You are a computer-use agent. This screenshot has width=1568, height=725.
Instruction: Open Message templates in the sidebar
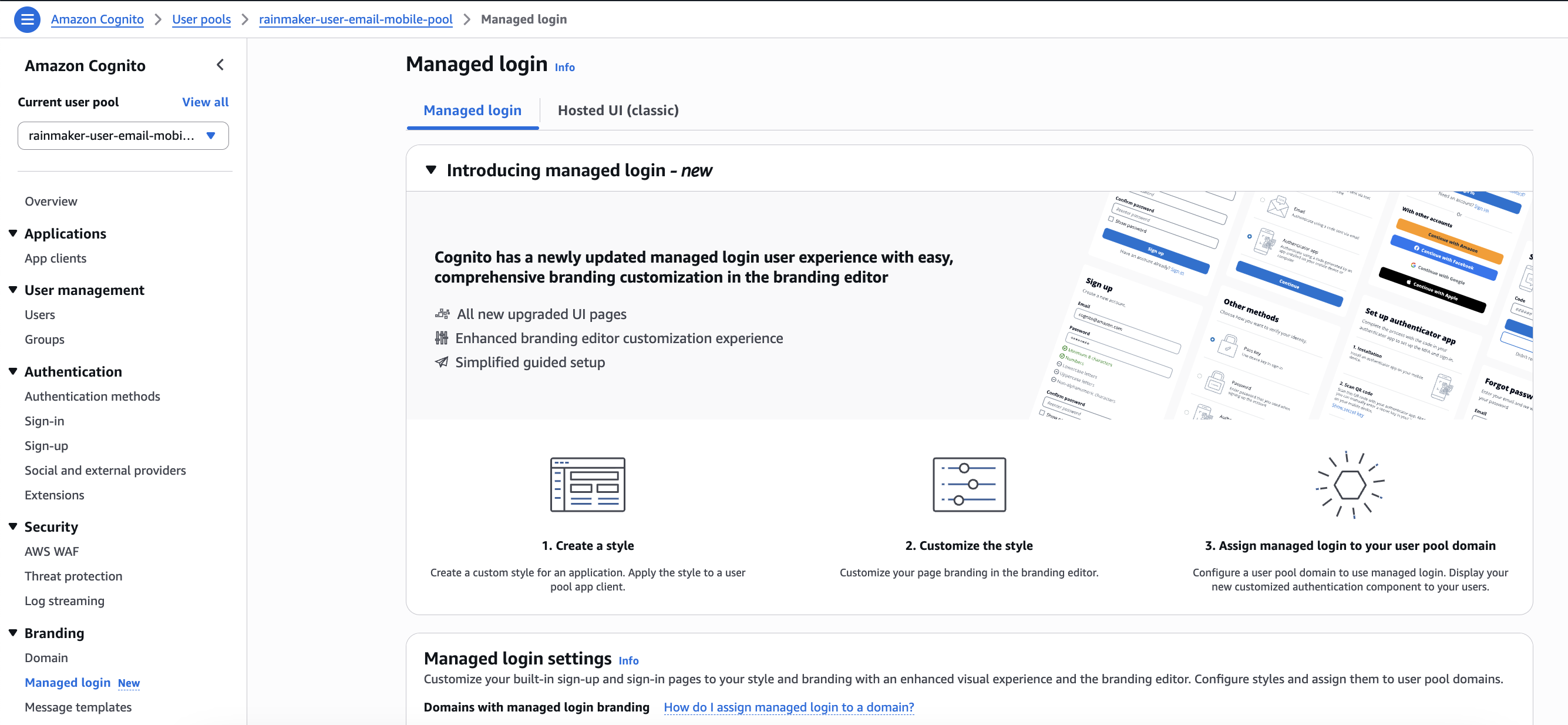click(x=78, y=707)
